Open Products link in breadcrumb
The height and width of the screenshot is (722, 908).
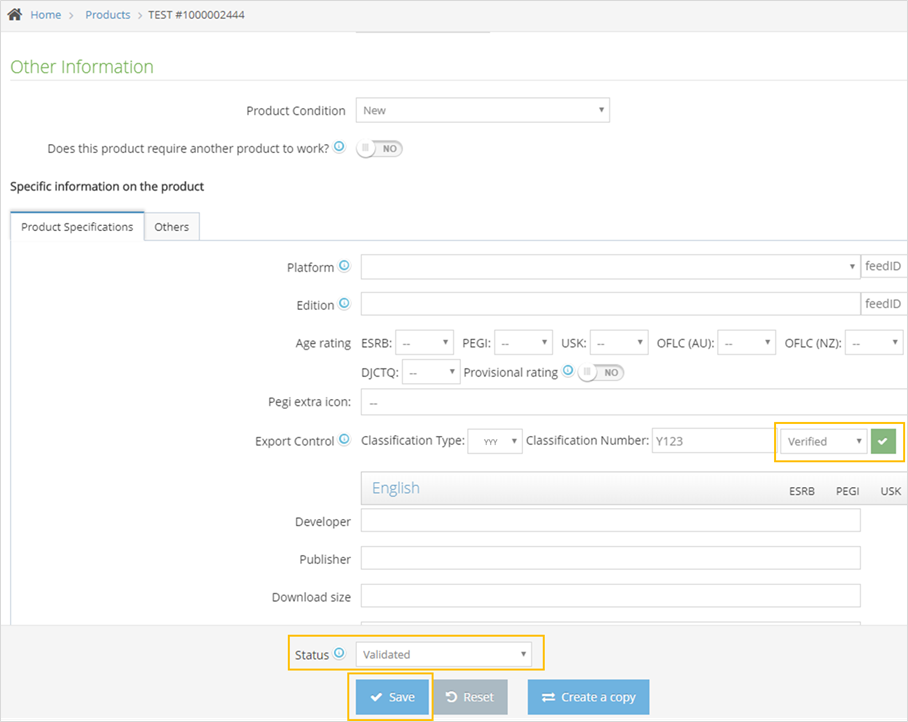point(108,15)
